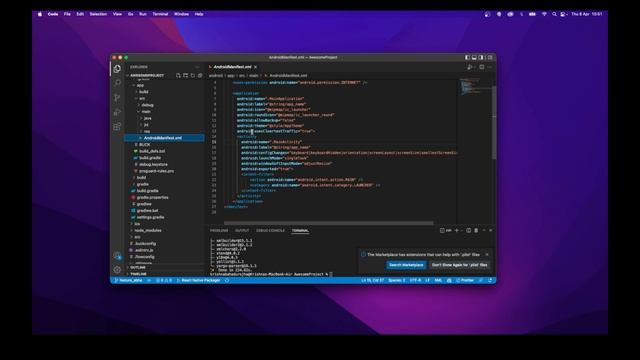Screen dimensions: 640x360
Task: Collapse the AWESOMEPROJECT root section
Action: [x=147, y=76]
